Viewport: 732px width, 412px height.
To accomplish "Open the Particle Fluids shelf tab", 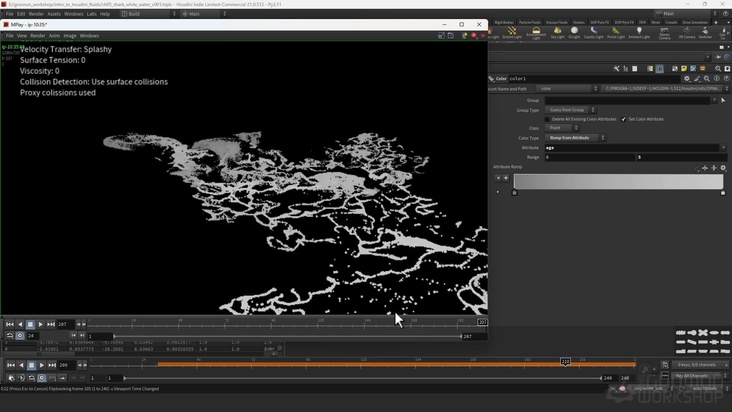I will 530,21.
